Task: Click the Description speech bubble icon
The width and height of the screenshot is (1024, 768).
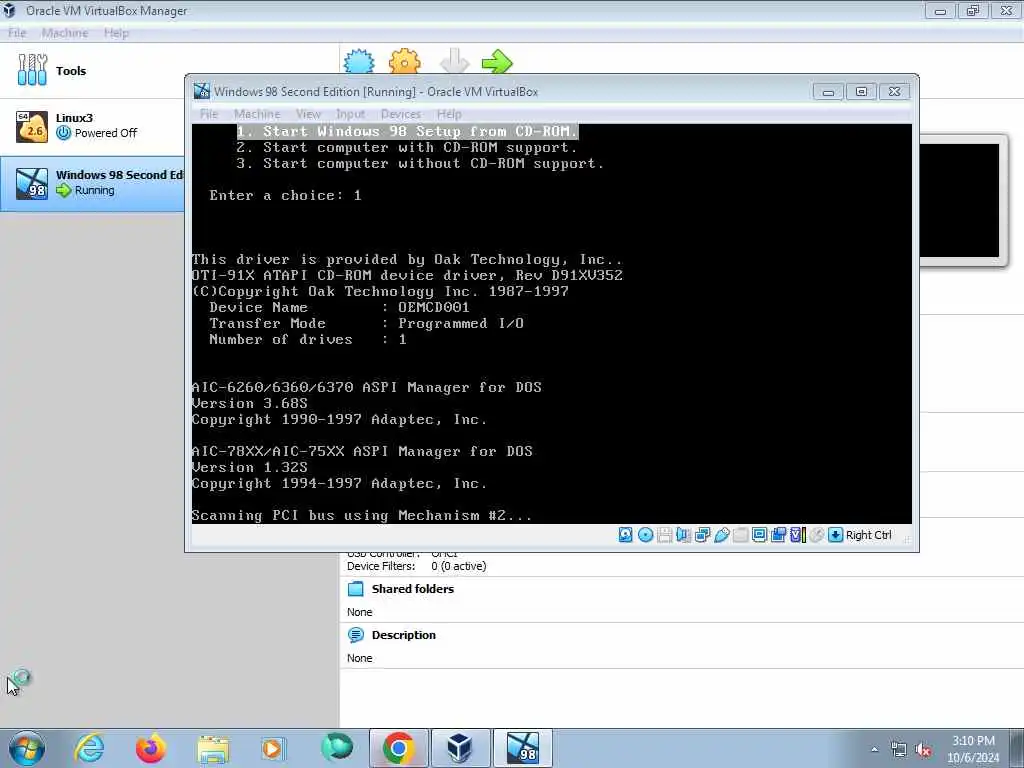Action: pos(356,635)
